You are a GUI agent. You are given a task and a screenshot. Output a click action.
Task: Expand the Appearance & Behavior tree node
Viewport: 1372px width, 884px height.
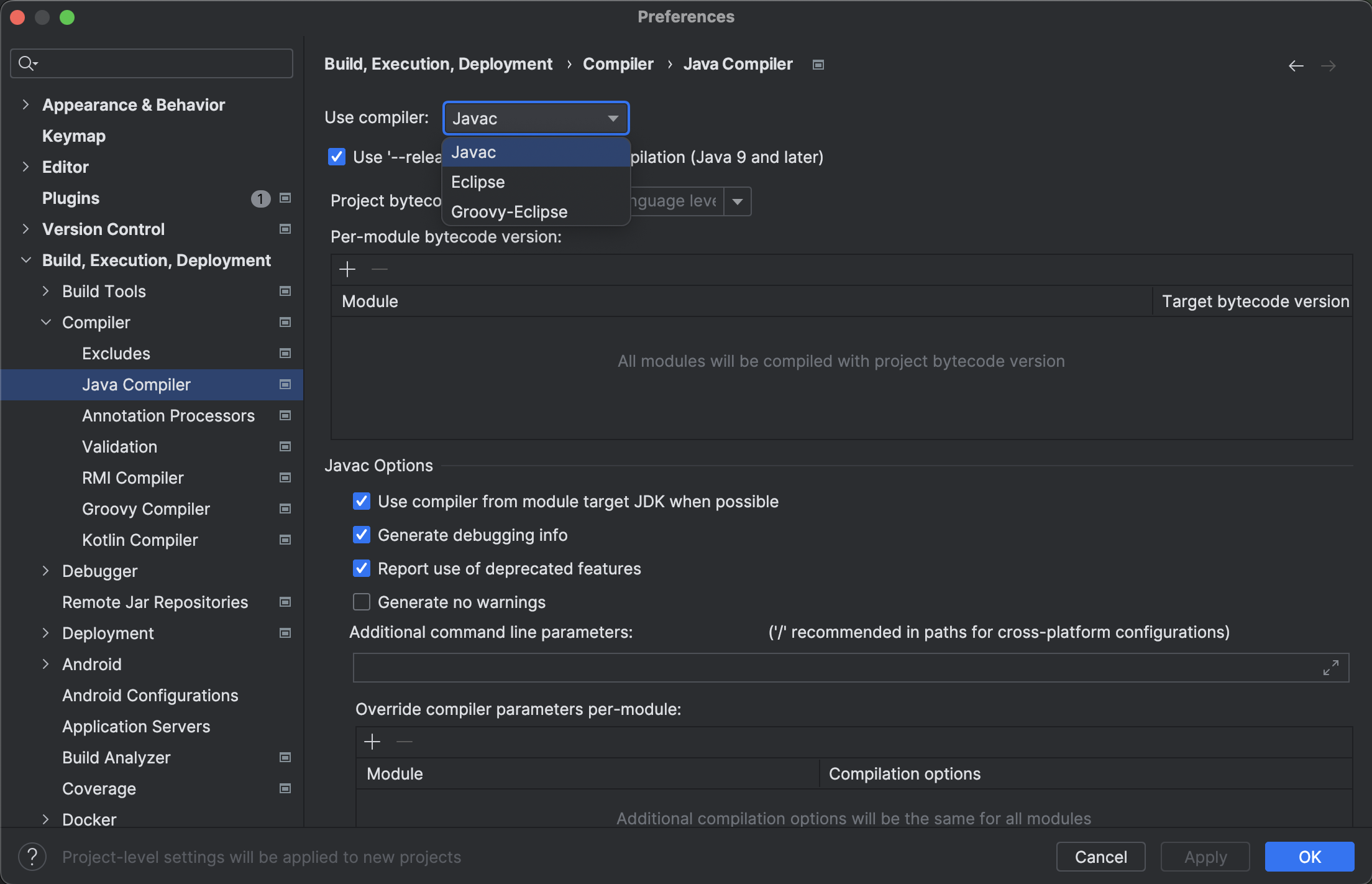click(x=25, y=105)
